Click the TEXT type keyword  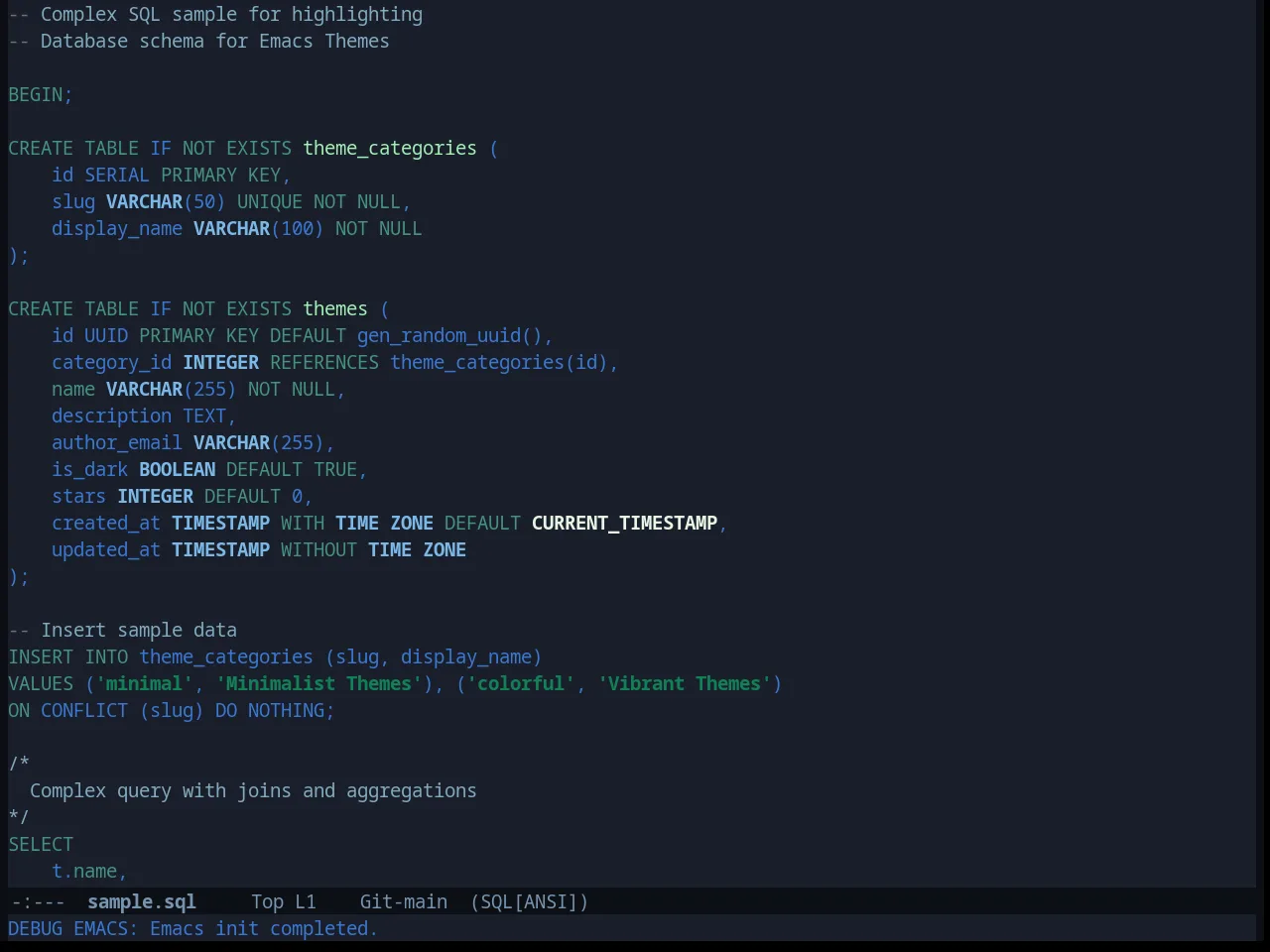[x=204, y=416]
